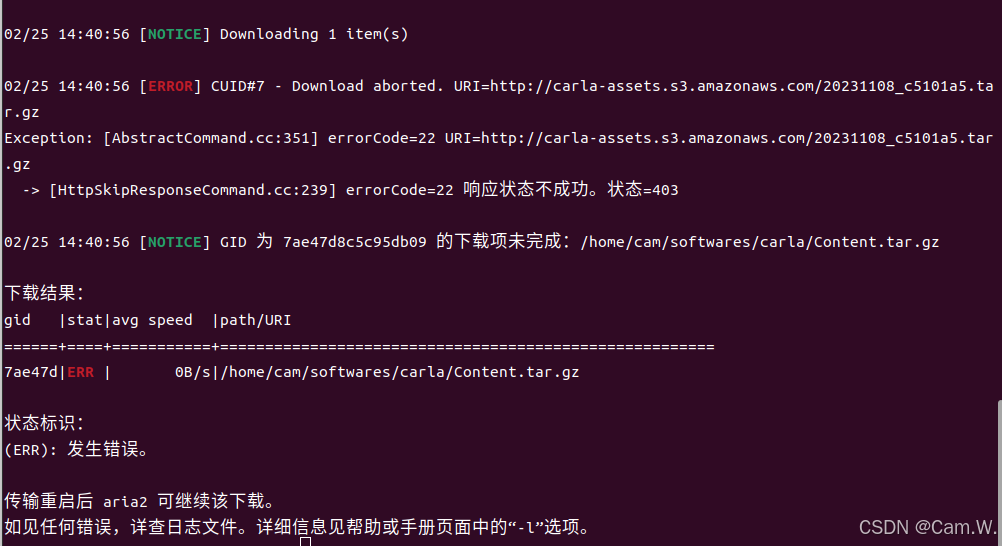The width and height of the screenshot is (1002, 546).
Task: Click the red ERR status in results row
Action: (x=81, y=373)
